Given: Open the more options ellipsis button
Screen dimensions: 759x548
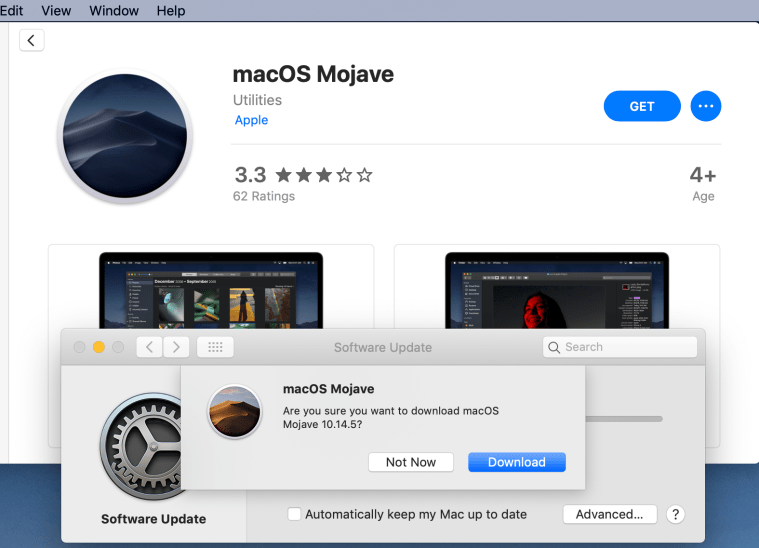Looking at the screenshot, I should point(706,106).
